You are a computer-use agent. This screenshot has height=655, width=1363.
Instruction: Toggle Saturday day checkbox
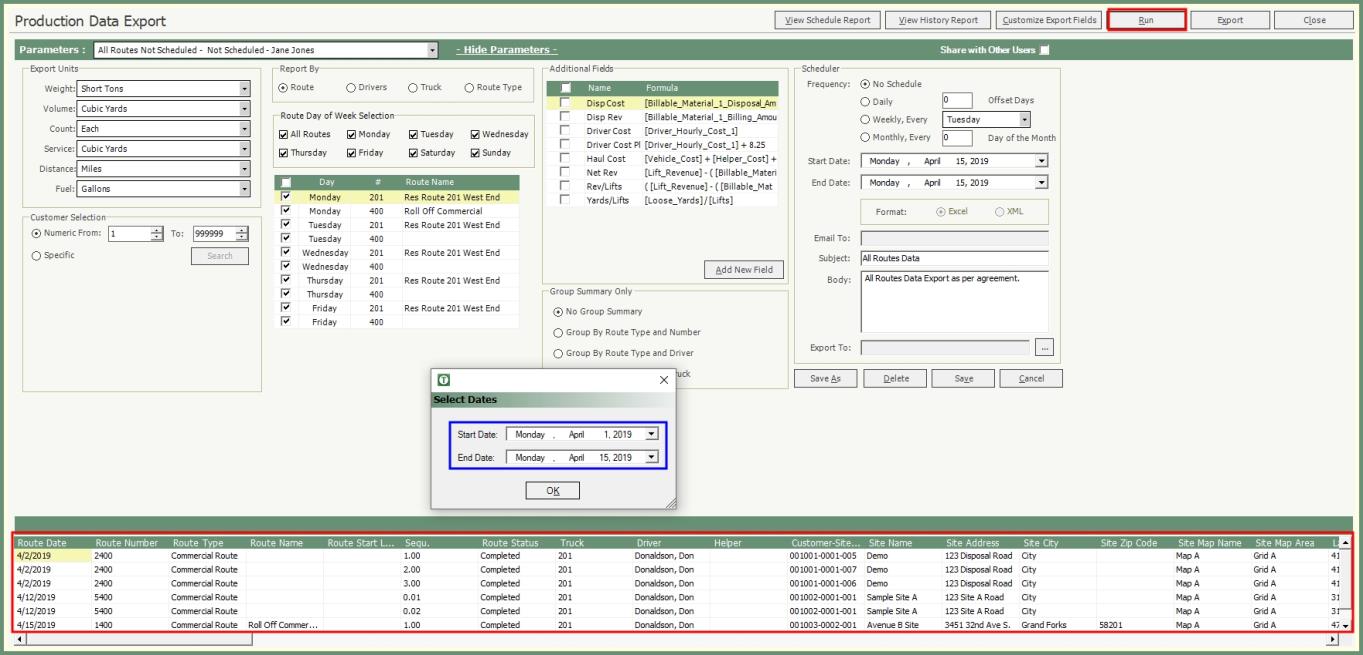(414, 153)
